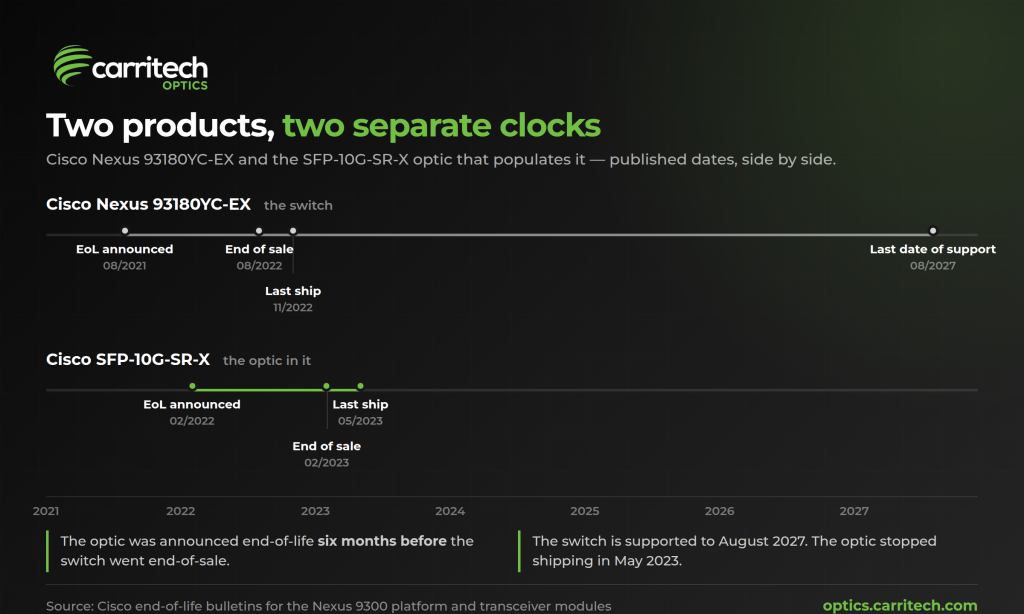This screenshot has width=1024, height=614.
Task: Click the note about switch supported to August 2027
Action: point(734,551)
